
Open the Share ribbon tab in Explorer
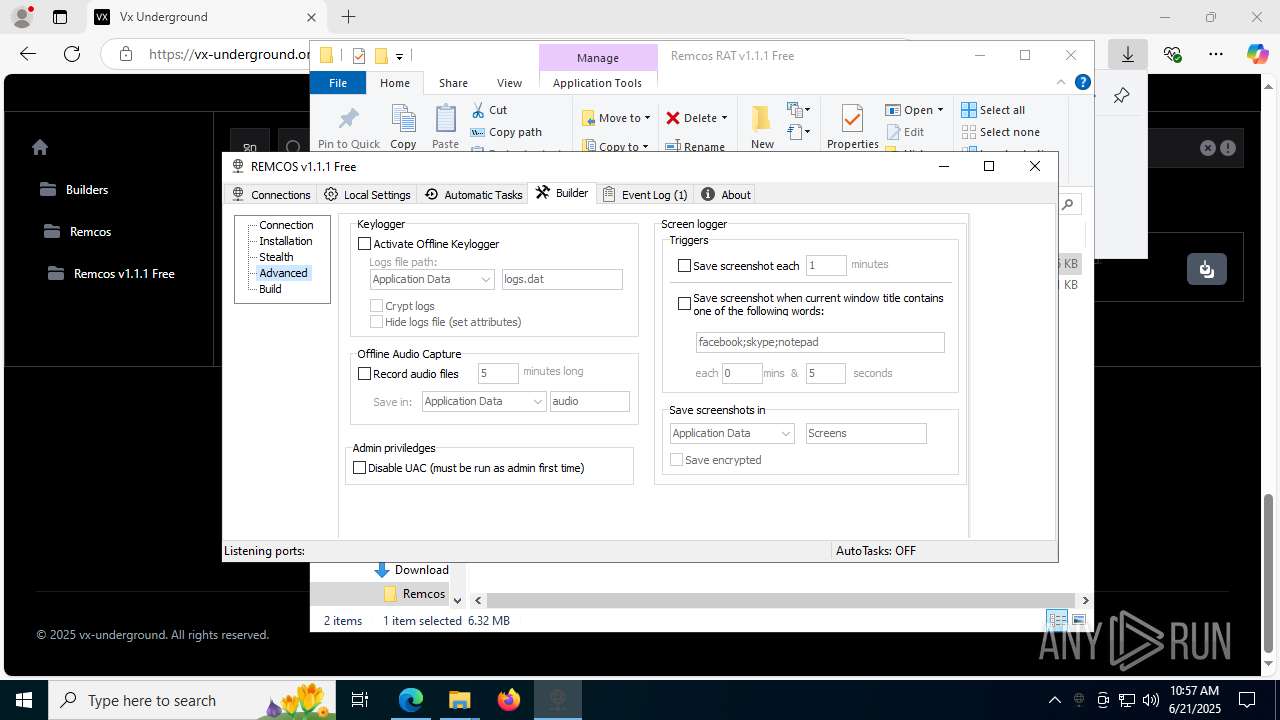(453, 83)
